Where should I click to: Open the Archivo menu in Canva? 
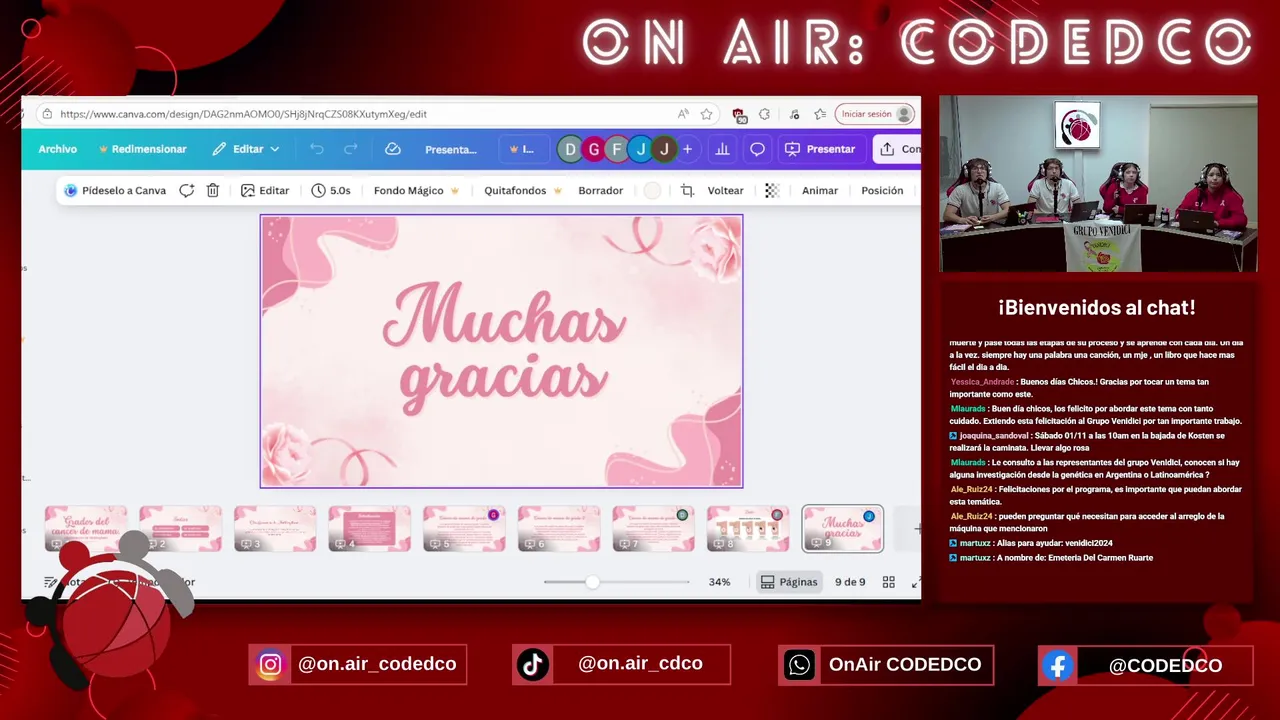click(57, 149)
